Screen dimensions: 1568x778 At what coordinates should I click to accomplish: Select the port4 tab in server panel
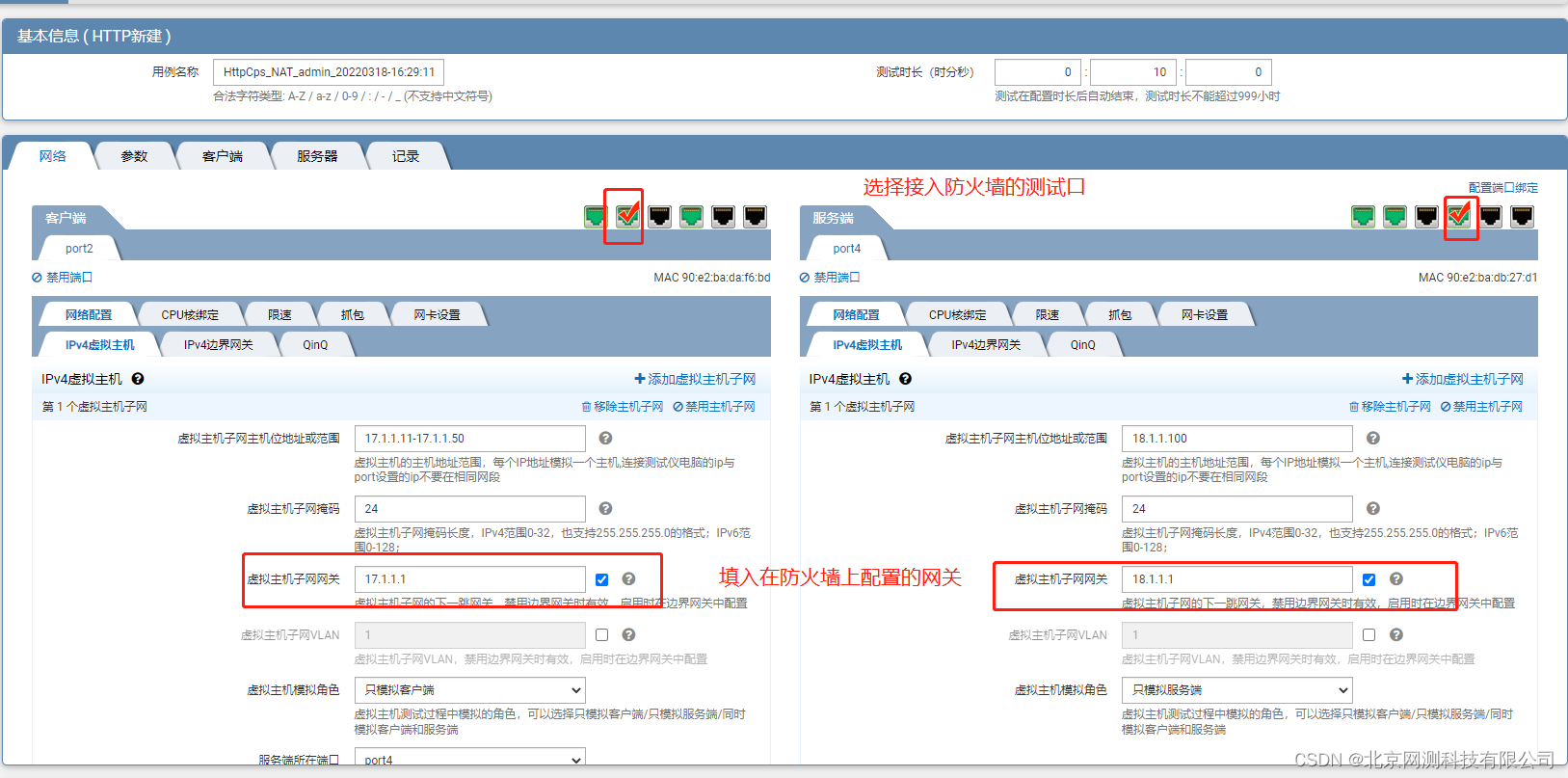coord(847,249)
